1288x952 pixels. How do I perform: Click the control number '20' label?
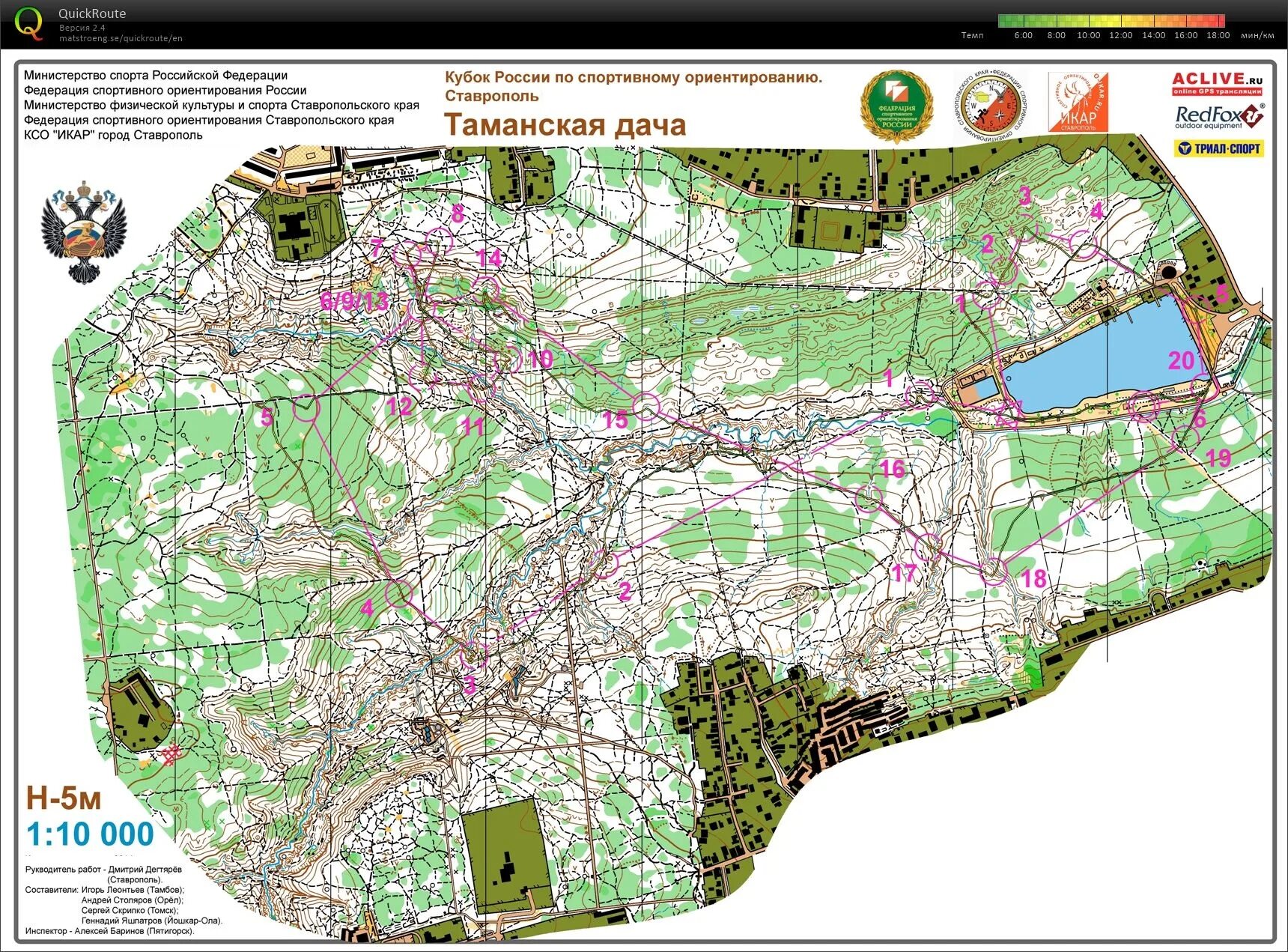pos(1182,360)
